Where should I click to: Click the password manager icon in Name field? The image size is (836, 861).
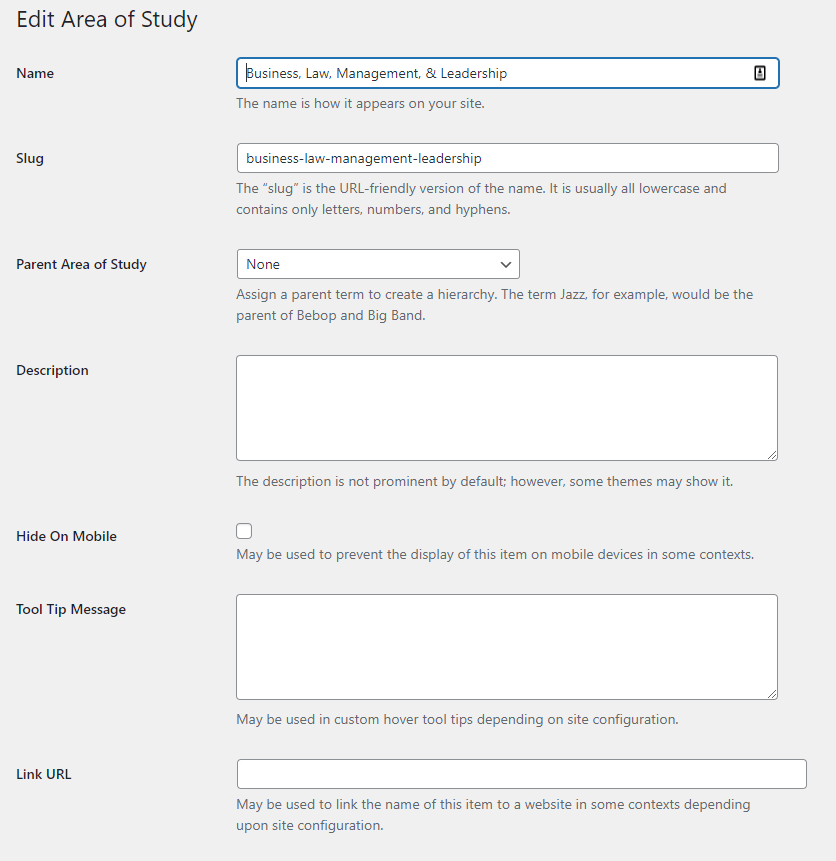coord(760,73)
